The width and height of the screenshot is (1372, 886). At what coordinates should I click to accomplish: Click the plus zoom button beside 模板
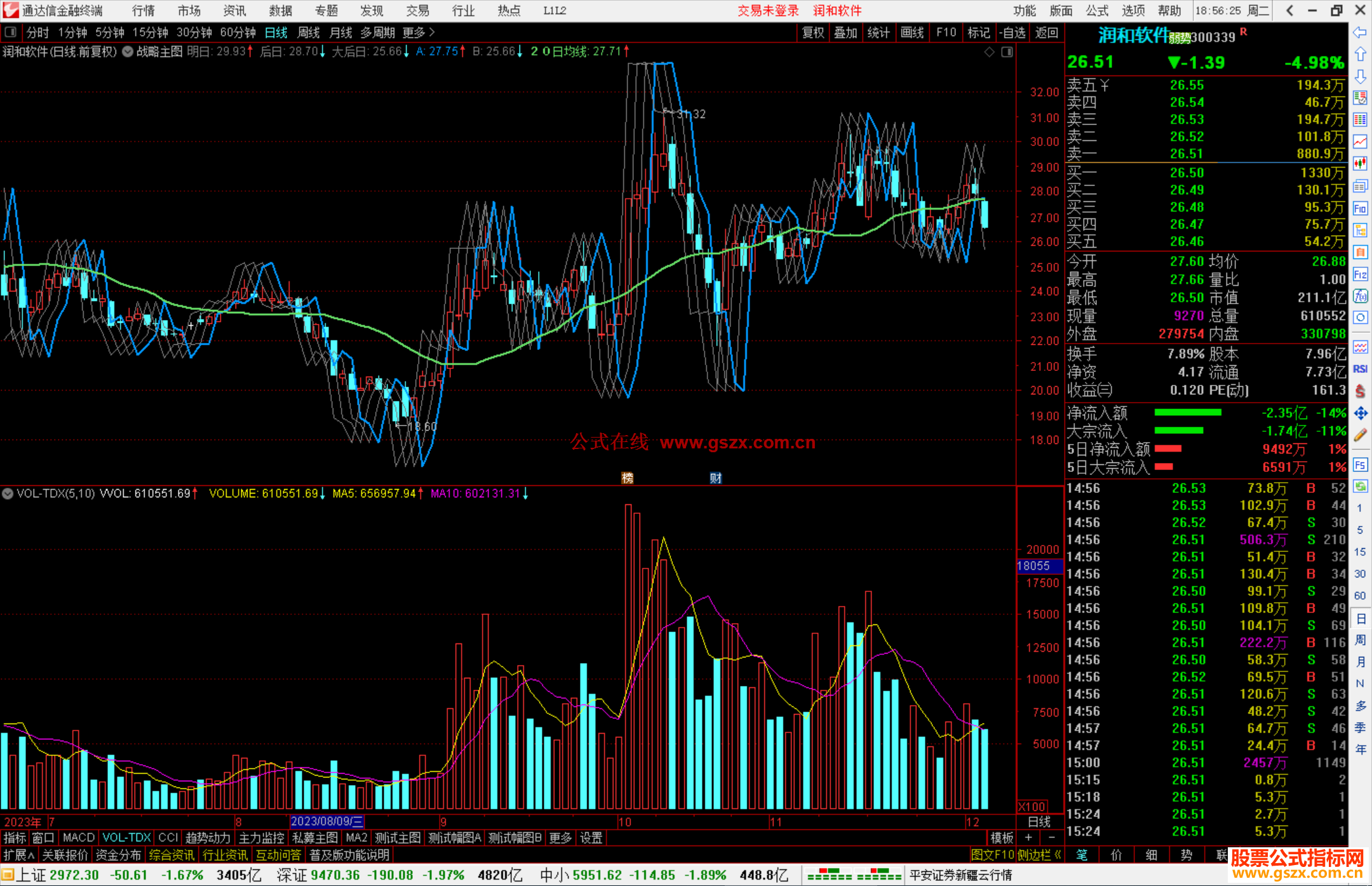click(1028, 838)
